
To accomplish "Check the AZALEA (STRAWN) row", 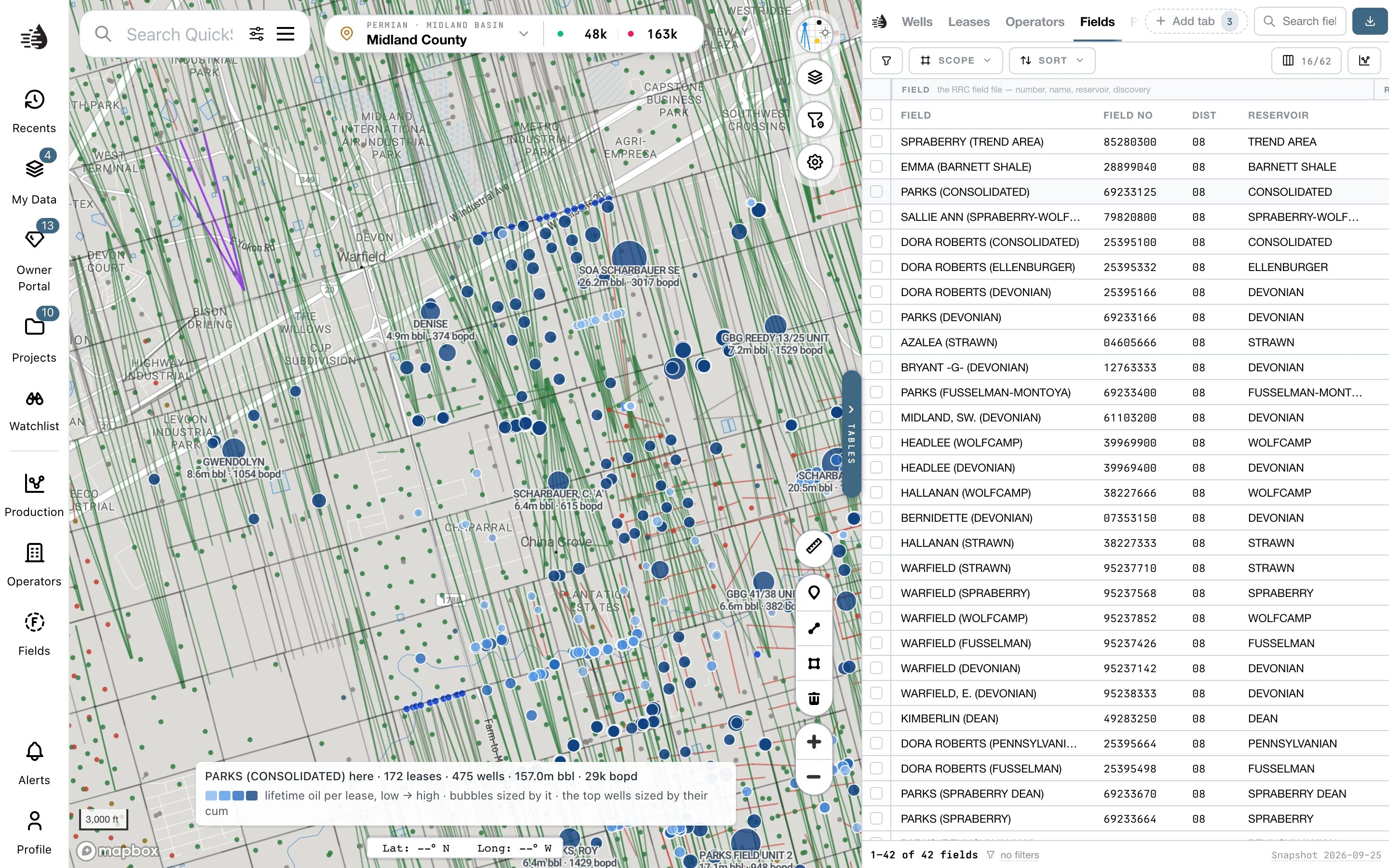I will click(x=876, y=342).
